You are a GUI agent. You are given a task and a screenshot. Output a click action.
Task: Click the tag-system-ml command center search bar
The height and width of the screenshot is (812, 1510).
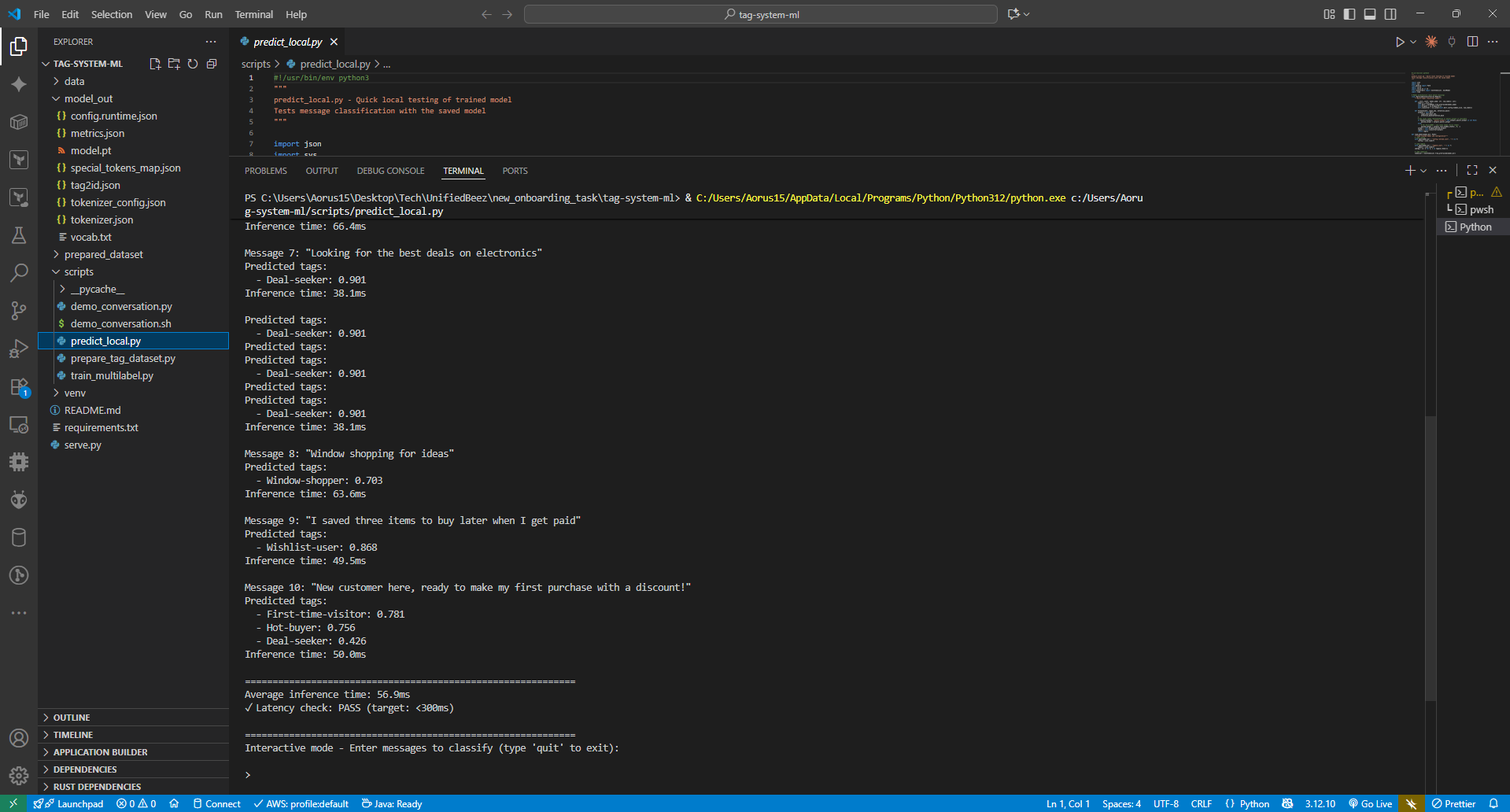tap(760, 13)
